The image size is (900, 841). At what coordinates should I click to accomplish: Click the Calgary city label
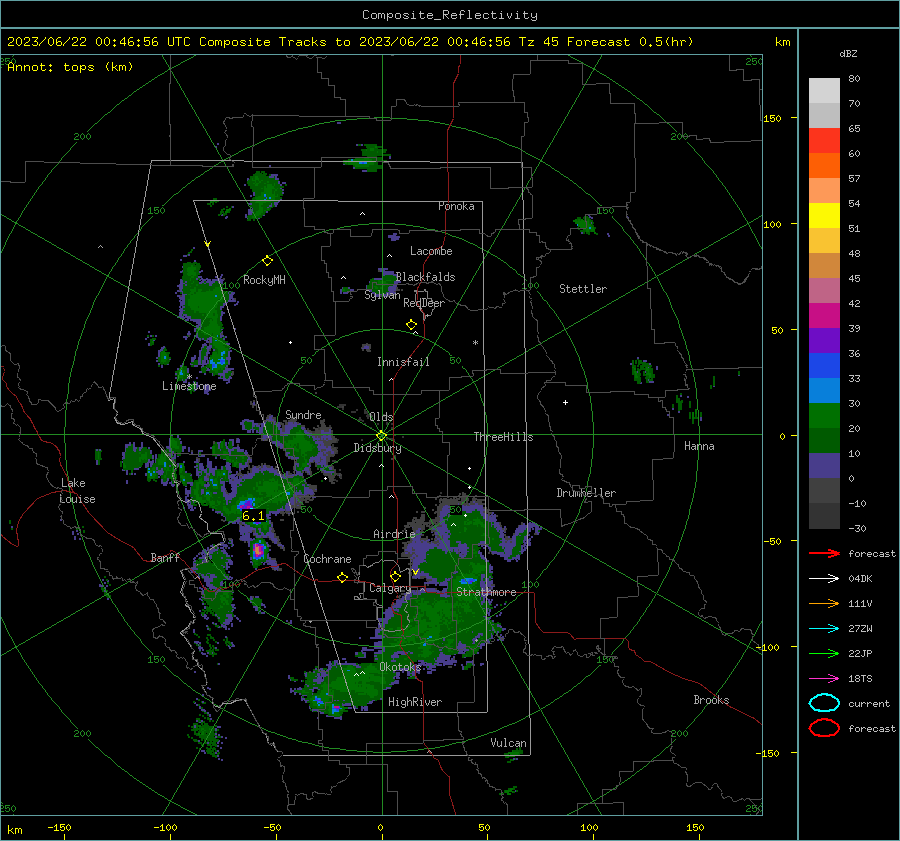pyautogui.click(x=390, y=588)
